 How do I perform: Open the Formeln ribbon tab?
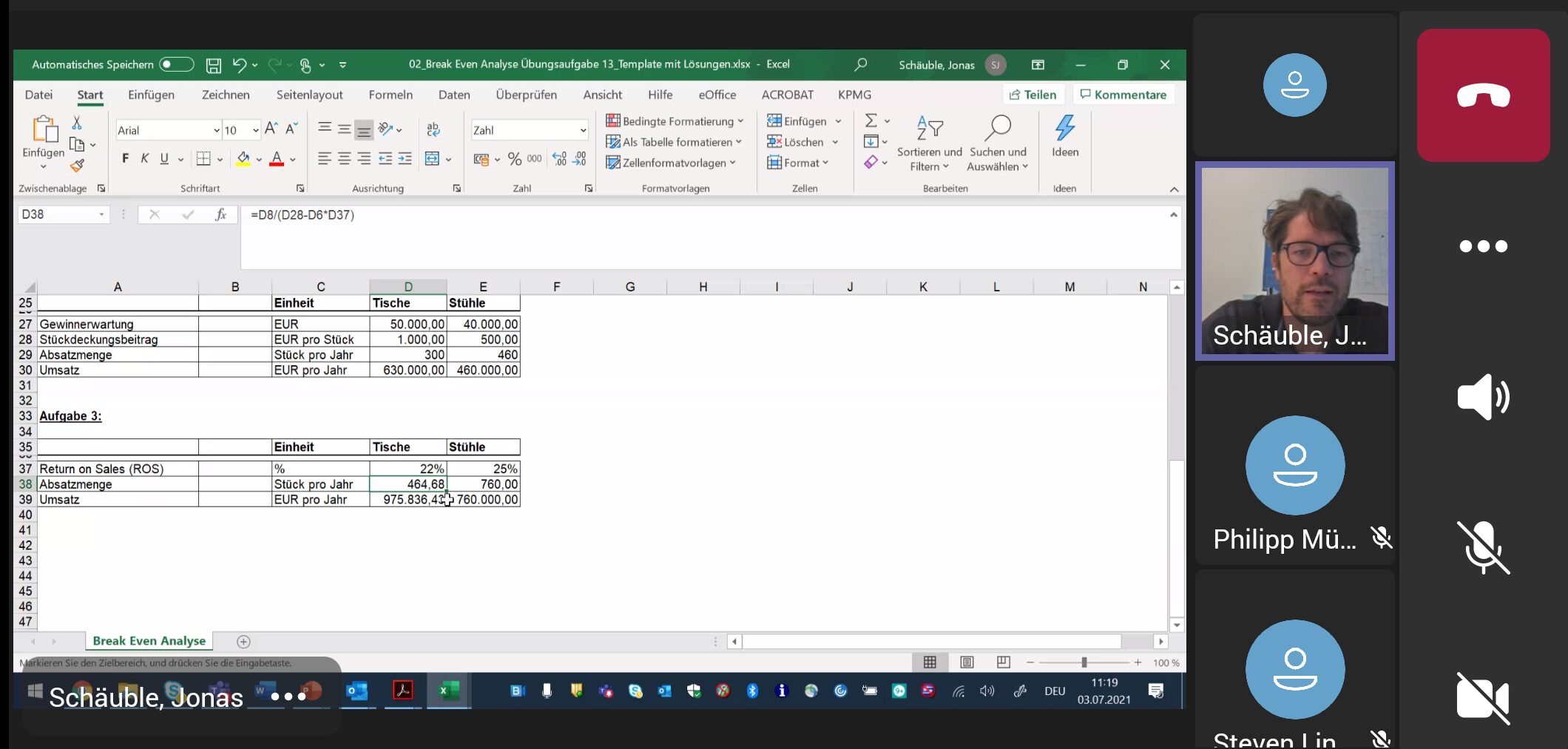[x=391, y=95]
